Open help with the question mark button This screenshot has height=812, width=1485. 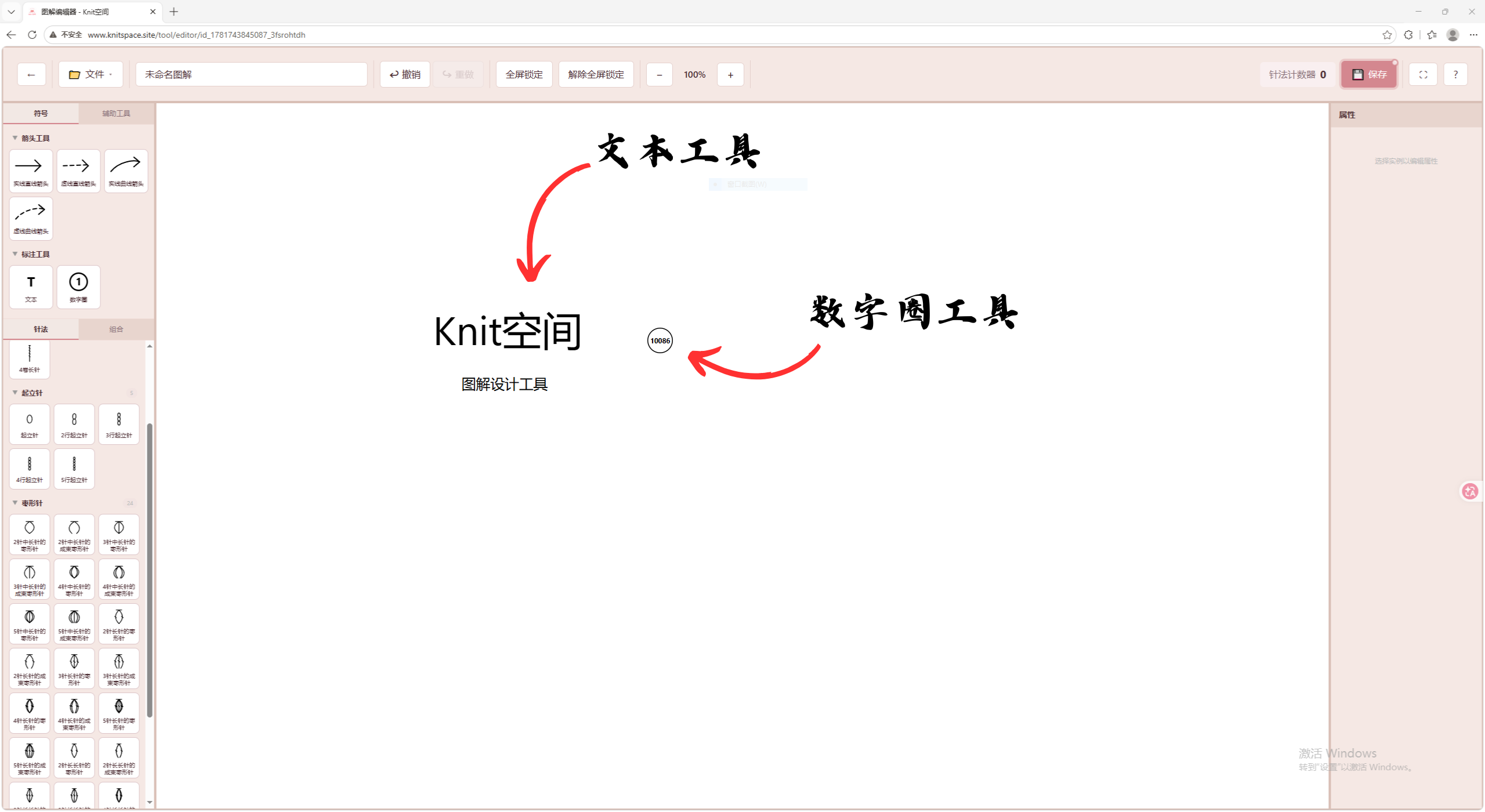[x=1455, y=74]
